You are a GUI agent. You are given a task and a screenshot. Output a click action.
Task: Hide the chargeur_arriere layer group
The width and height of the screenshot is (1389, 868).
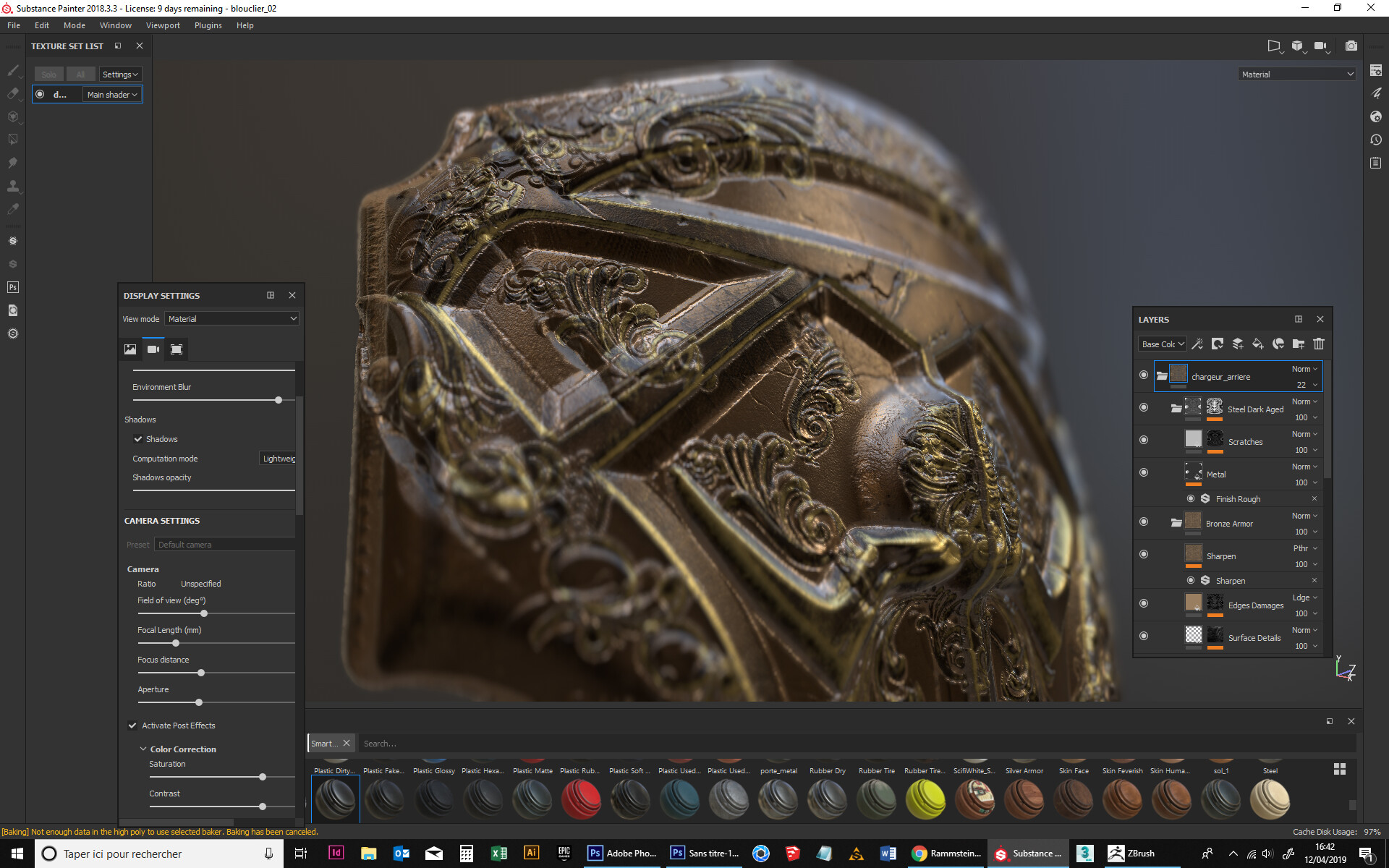(1144, 375)
